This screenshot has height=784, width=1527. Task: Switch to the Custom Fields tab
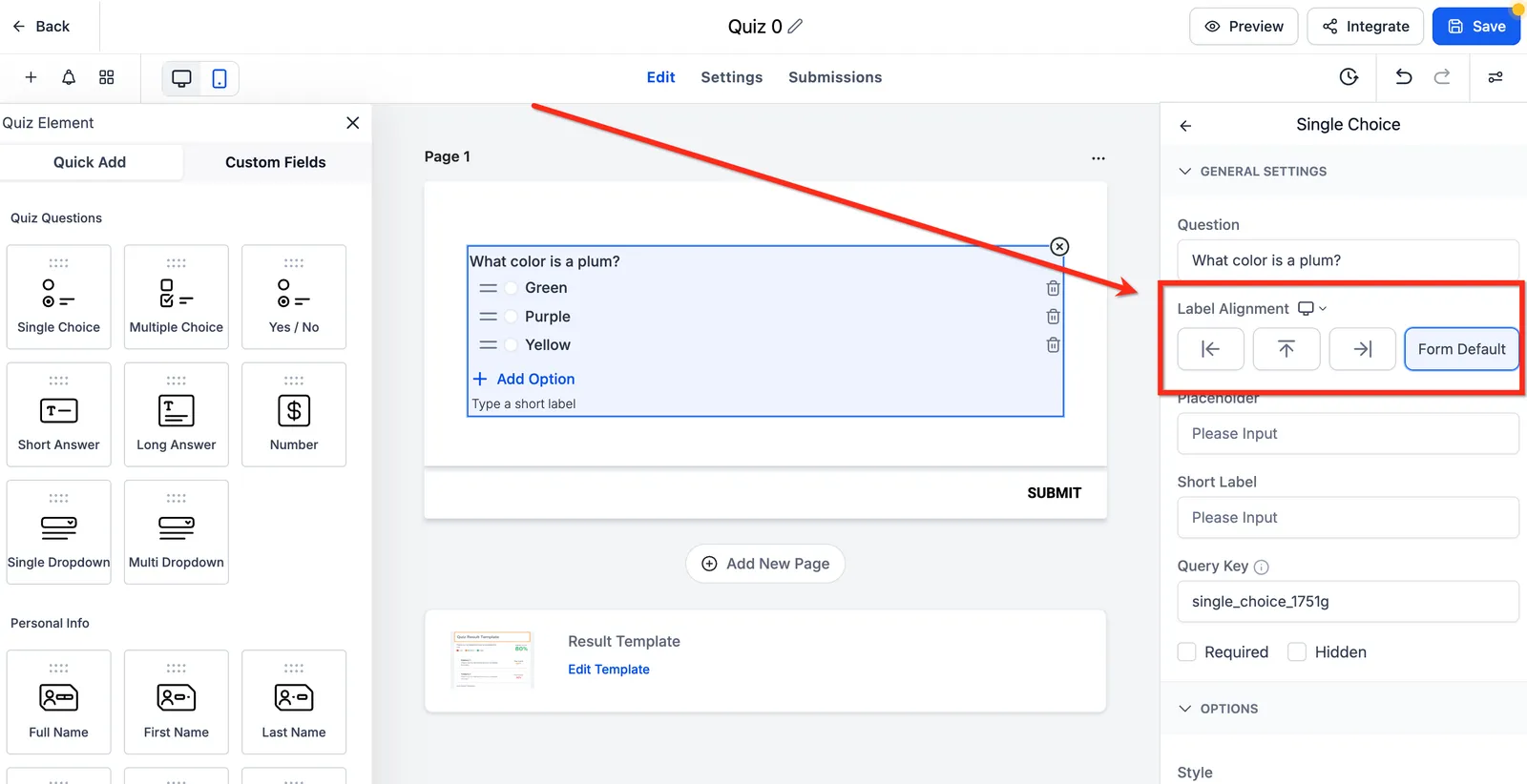(x=276, y=162)
